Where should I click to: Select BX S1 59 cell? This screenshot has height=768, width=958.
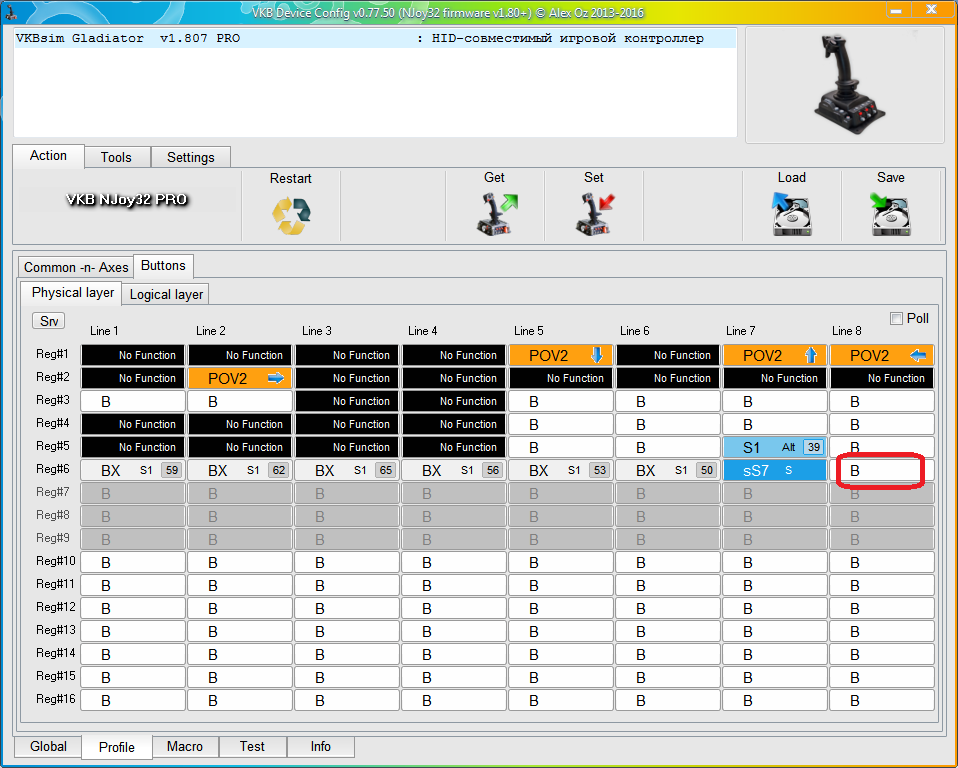(x=133, y=470)
